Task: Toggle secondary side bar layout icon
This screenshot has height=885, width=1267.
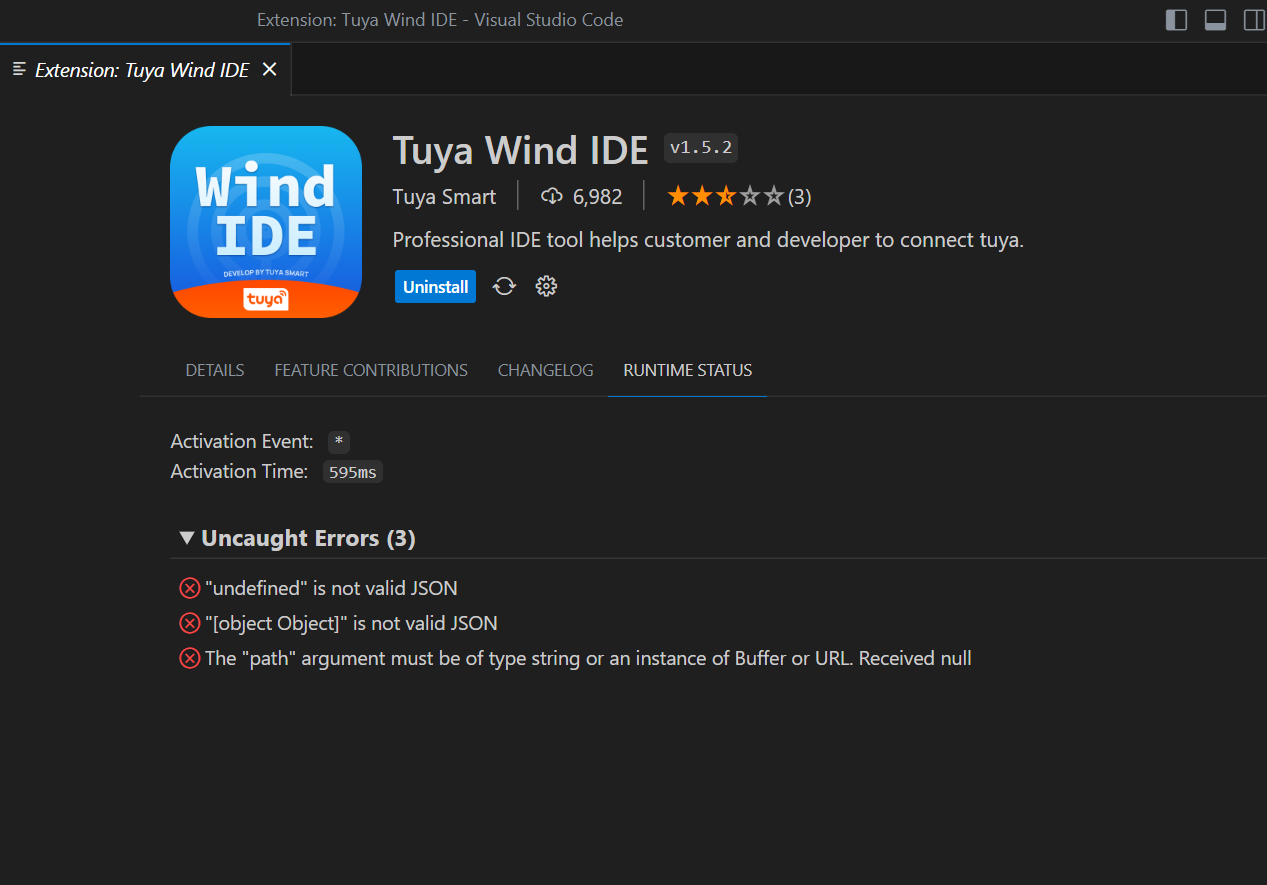Action: [x=1254, y=20]
